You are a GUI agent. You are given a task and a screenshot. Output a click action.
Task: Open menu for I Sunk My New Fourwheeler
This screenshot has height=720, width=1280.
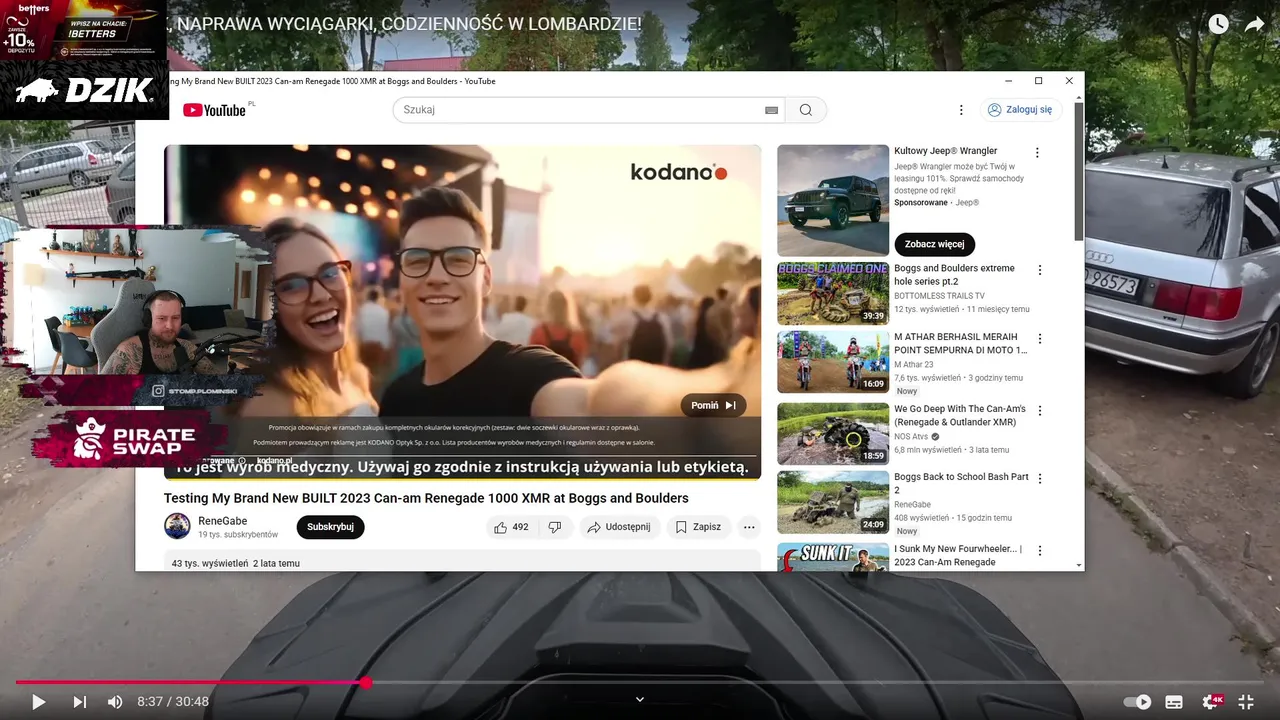tap(1040, 551)
